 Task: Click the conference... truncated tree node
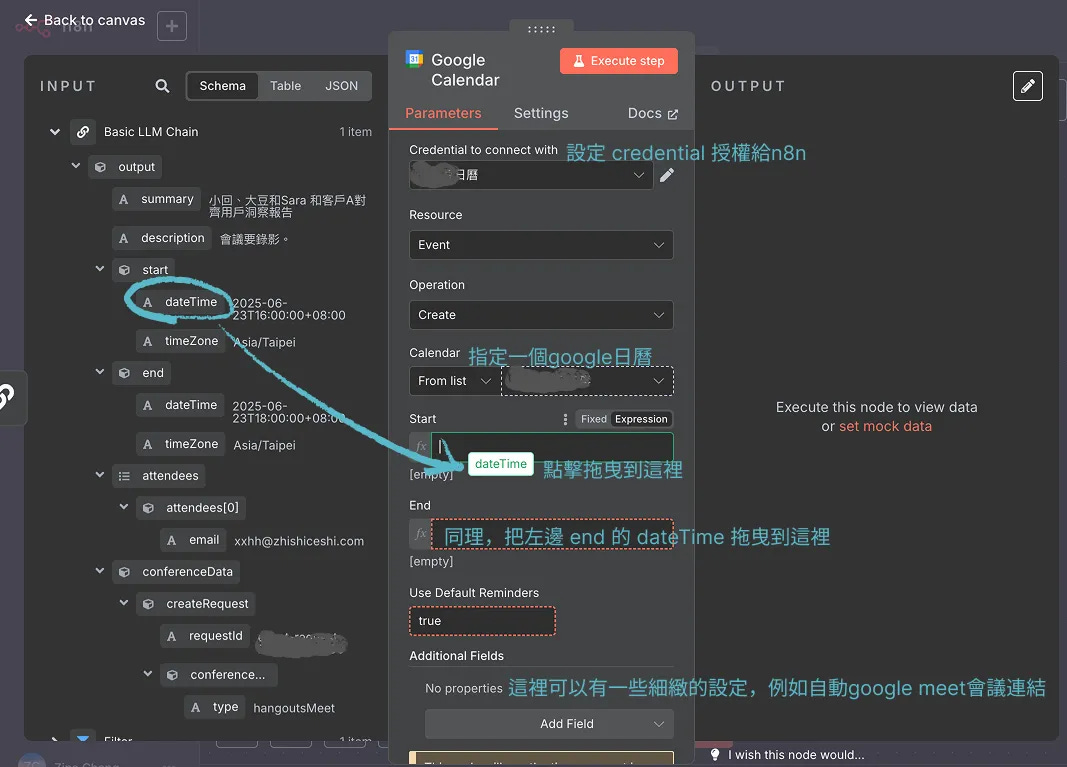(219, 675)
